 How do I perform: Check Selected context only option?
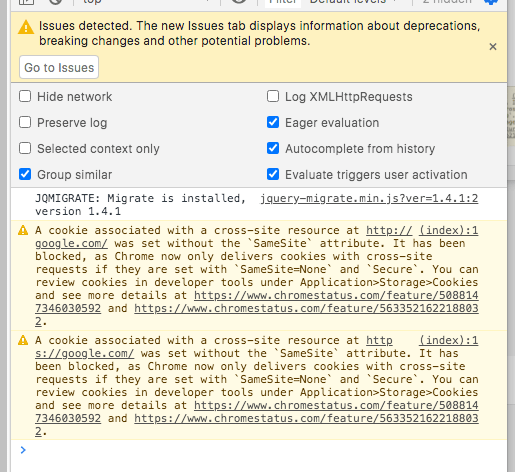point(25,148)
